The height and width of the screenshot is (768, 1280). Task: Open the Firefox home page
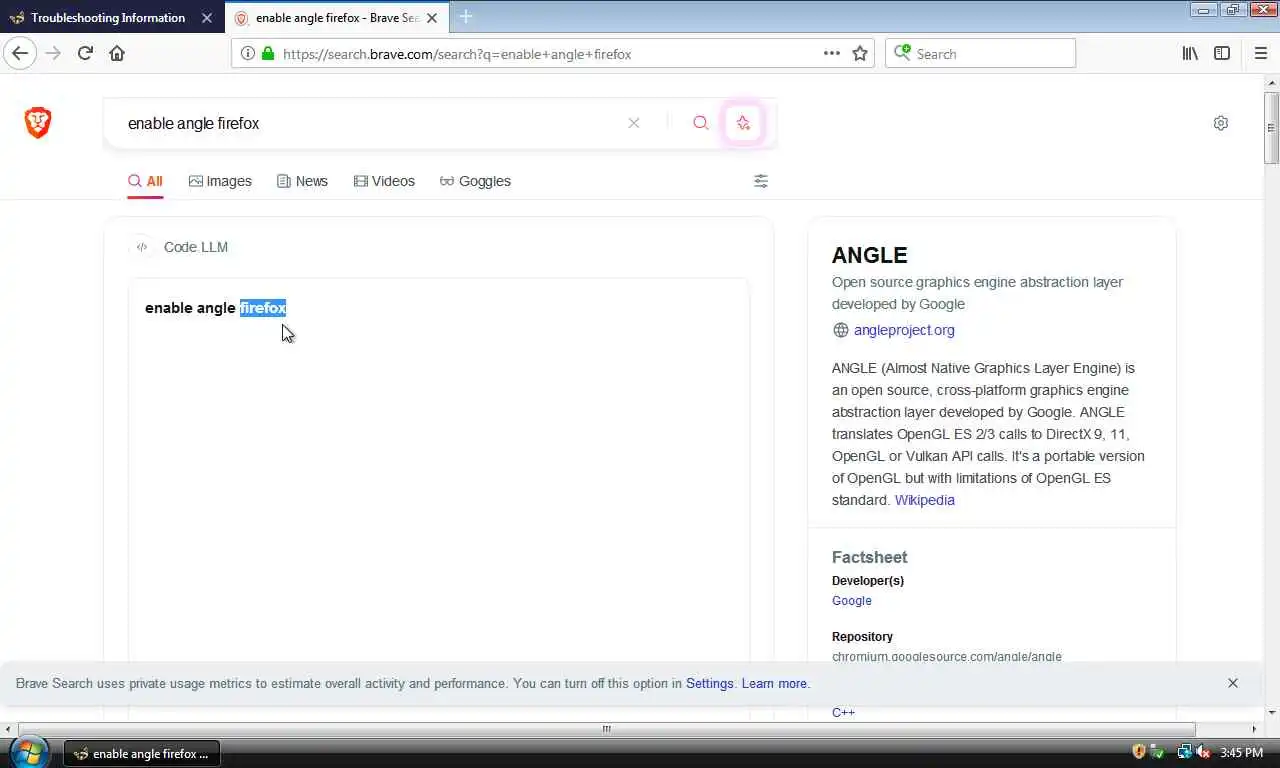117,54
